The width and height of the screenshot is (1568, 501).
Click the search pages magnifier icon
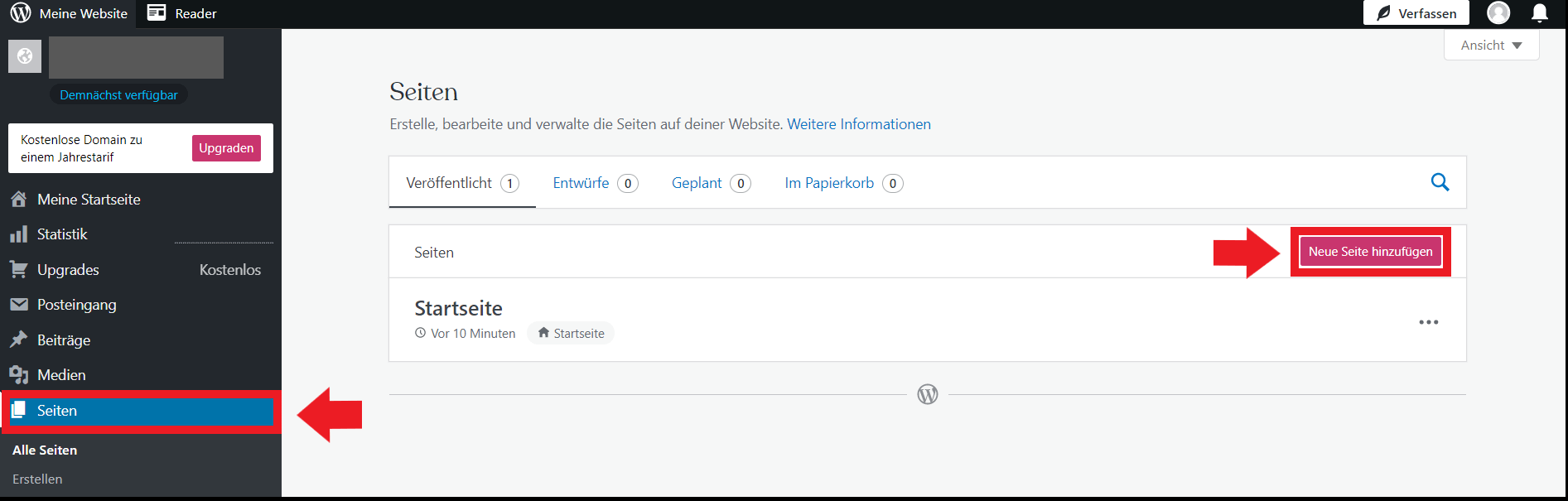tap(1440, 182)
